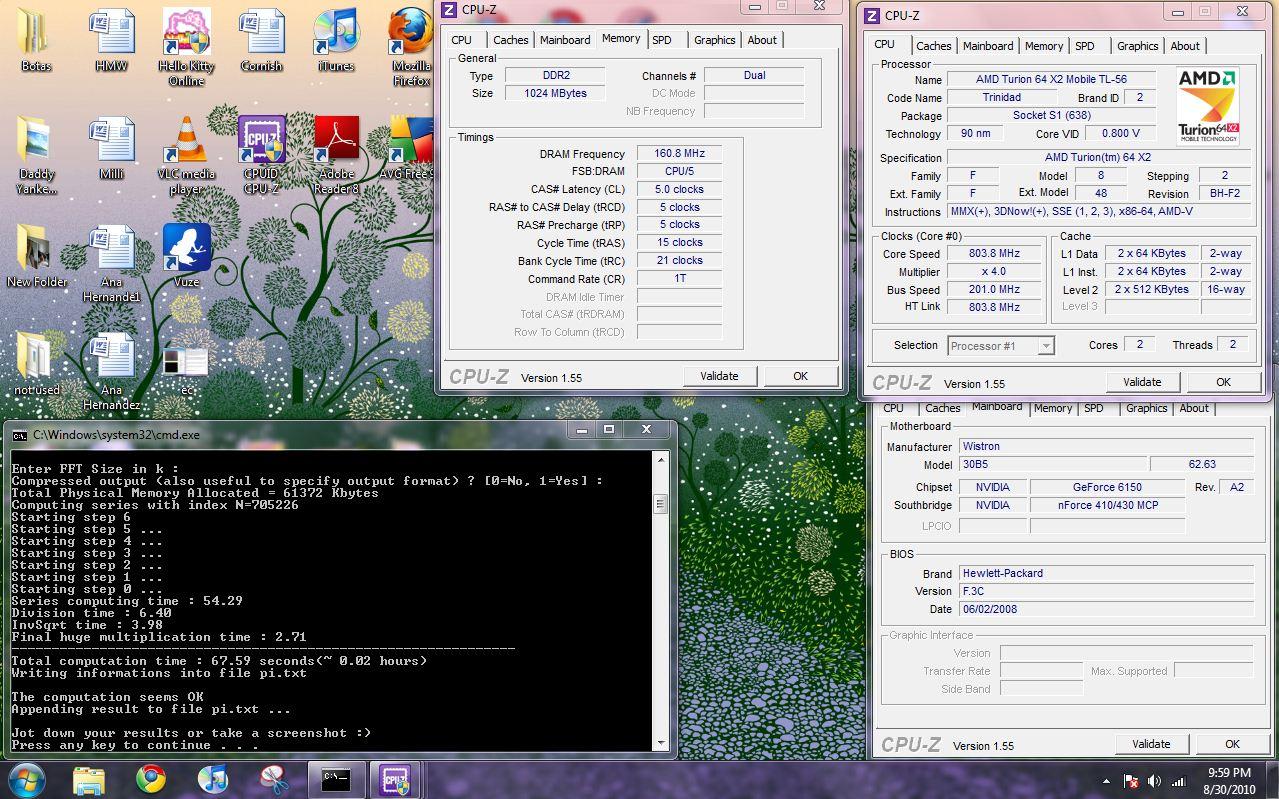Open the Cornish Word document icon

262,40
